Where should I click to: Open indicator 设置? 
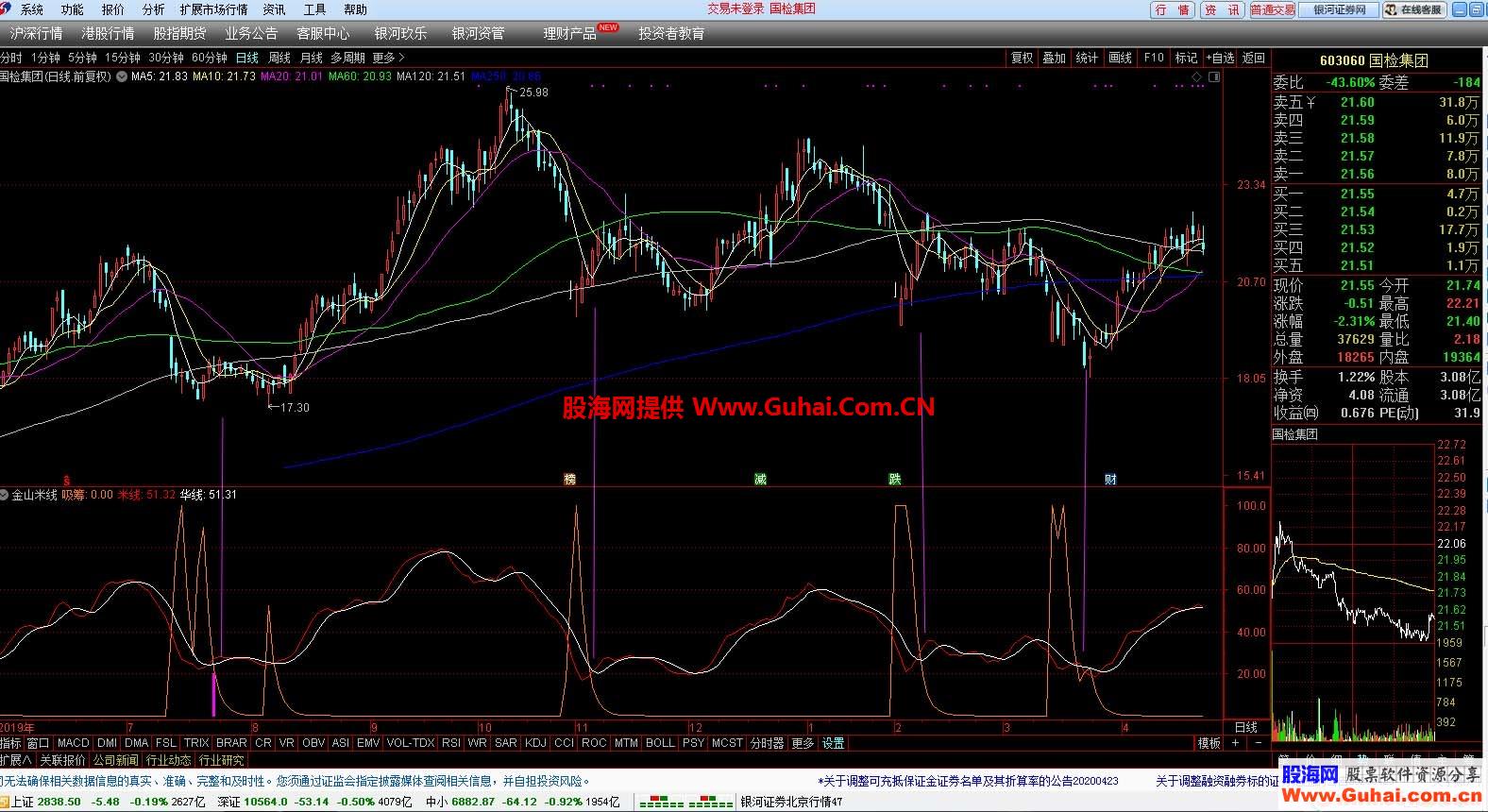pos(833,743)
